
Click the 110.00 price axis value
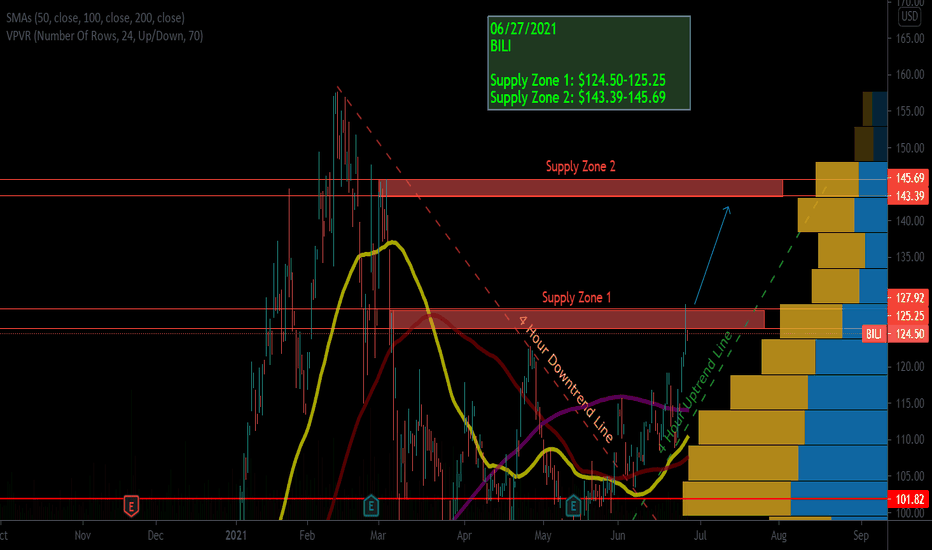click(x=910, y=439)
